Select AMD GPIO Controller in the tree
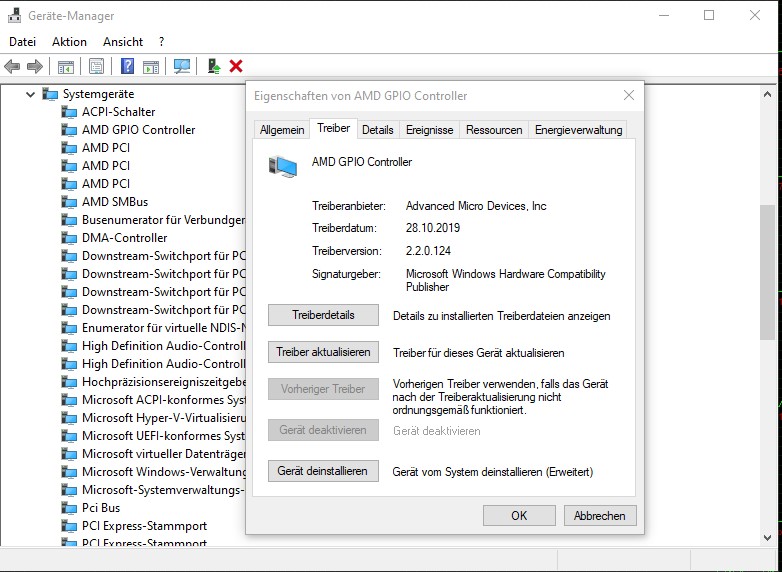 pyautogui.click(x=138, y=130)
